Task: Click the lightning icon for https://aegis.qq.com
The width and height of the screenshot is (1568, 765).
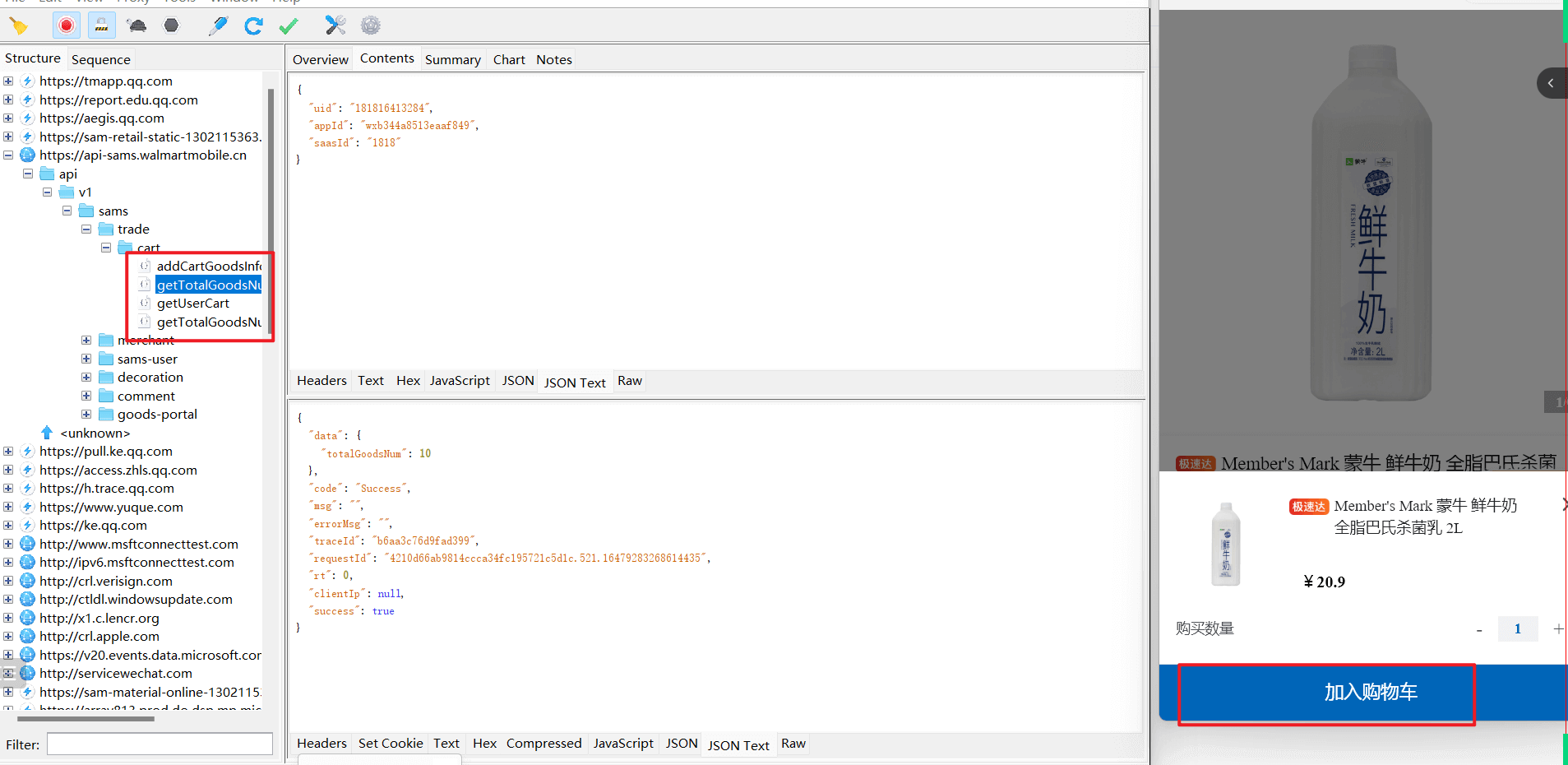Action: [x=27, y=118]
